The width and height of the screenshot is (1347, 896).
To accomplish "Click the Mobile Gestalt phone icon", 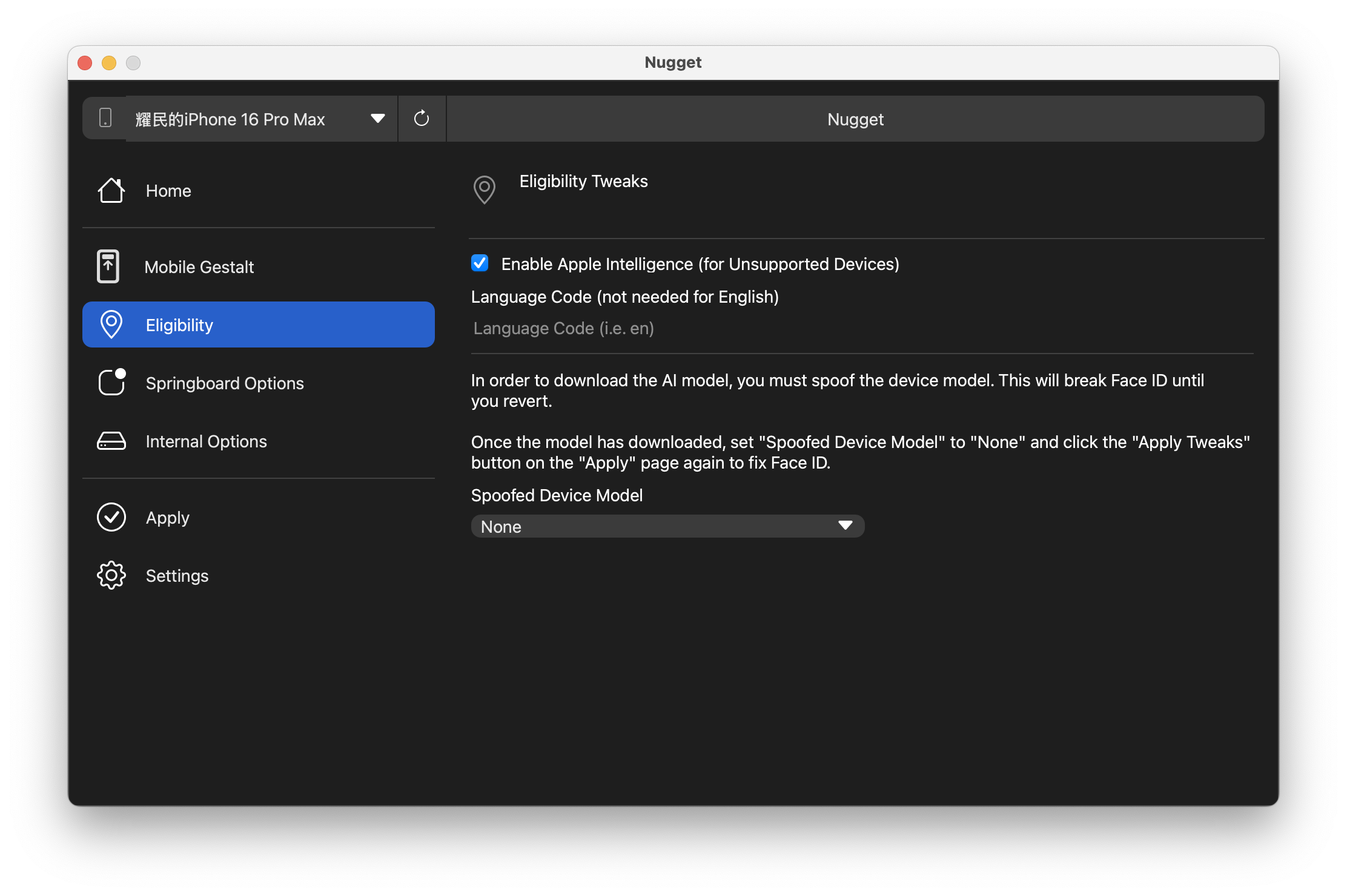I will pyautogui.click(x=108, y=266).
